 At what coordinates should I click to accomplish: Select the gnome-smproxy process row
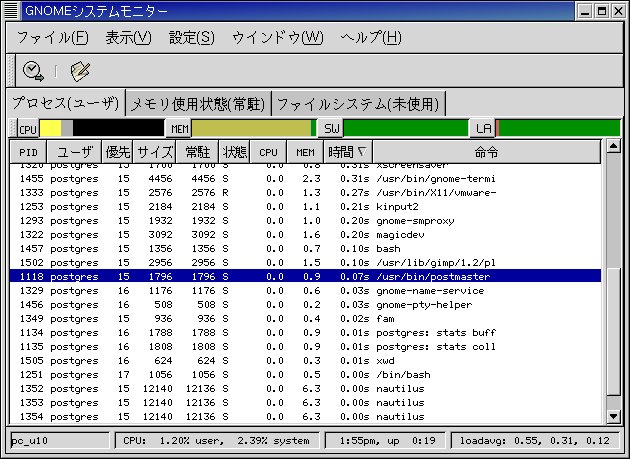coord(305,221)
